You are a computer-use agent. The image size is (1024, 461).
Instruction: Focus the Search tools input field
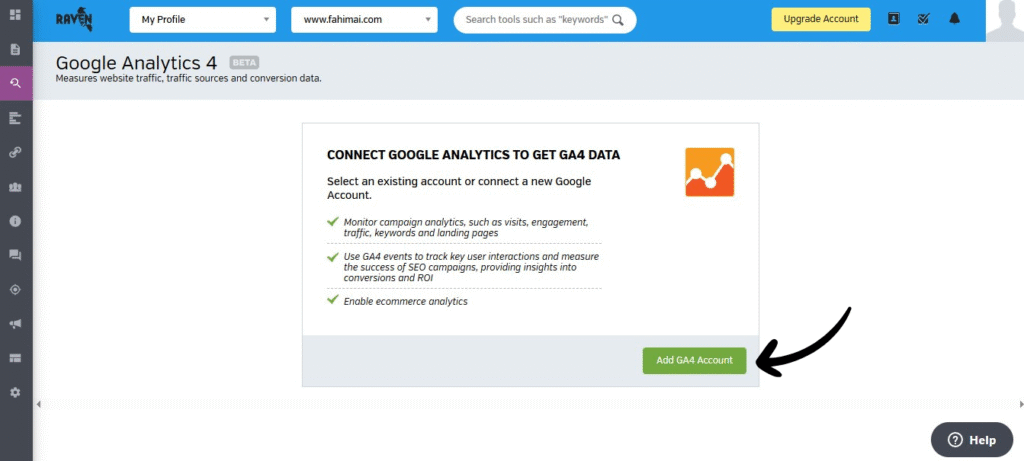(x=536, y=19)
